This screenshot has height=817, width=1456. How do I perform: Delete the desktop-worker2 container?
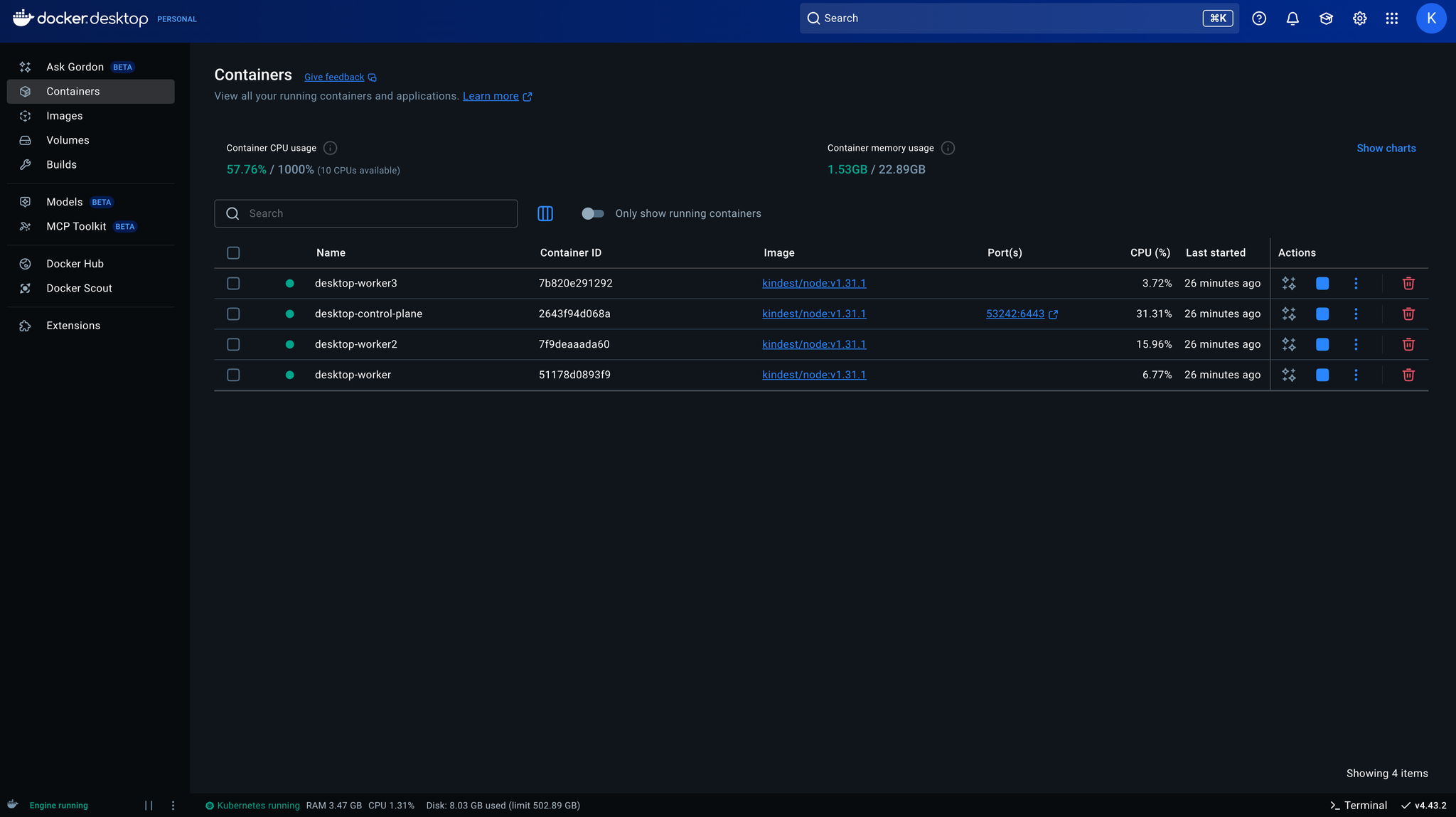coord(1408,344)
